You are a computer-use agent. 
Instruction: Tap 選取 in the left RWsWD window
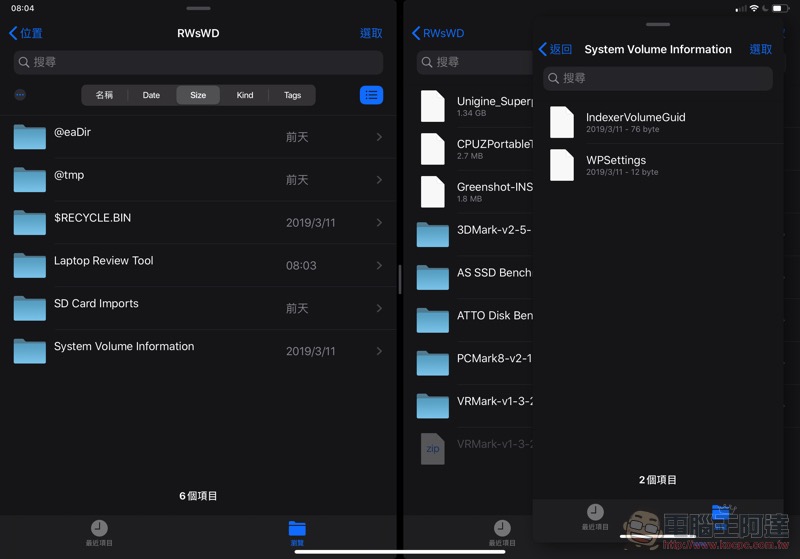coord(371,33)
